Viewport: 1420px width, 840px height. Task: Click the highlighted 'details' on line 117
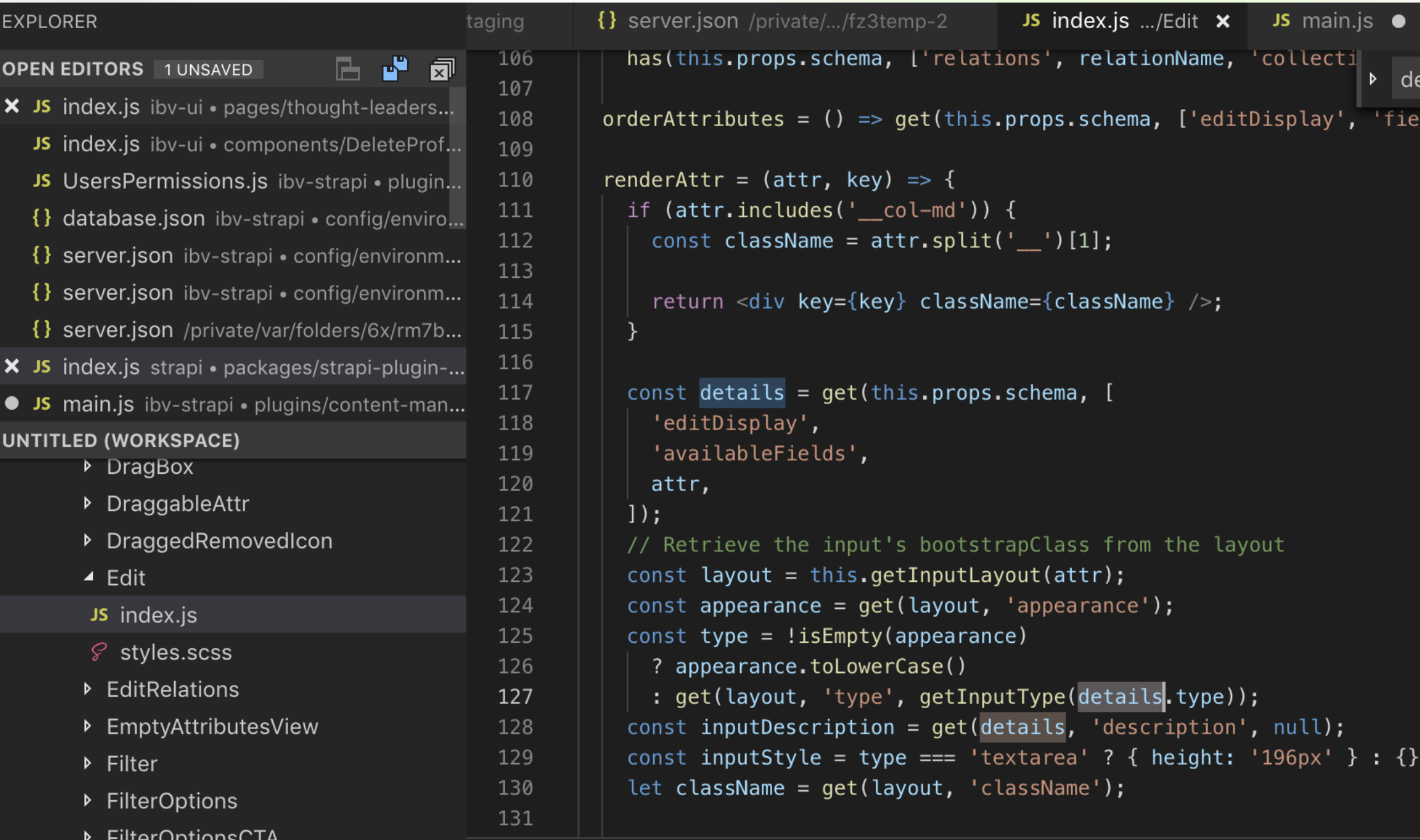742,392
